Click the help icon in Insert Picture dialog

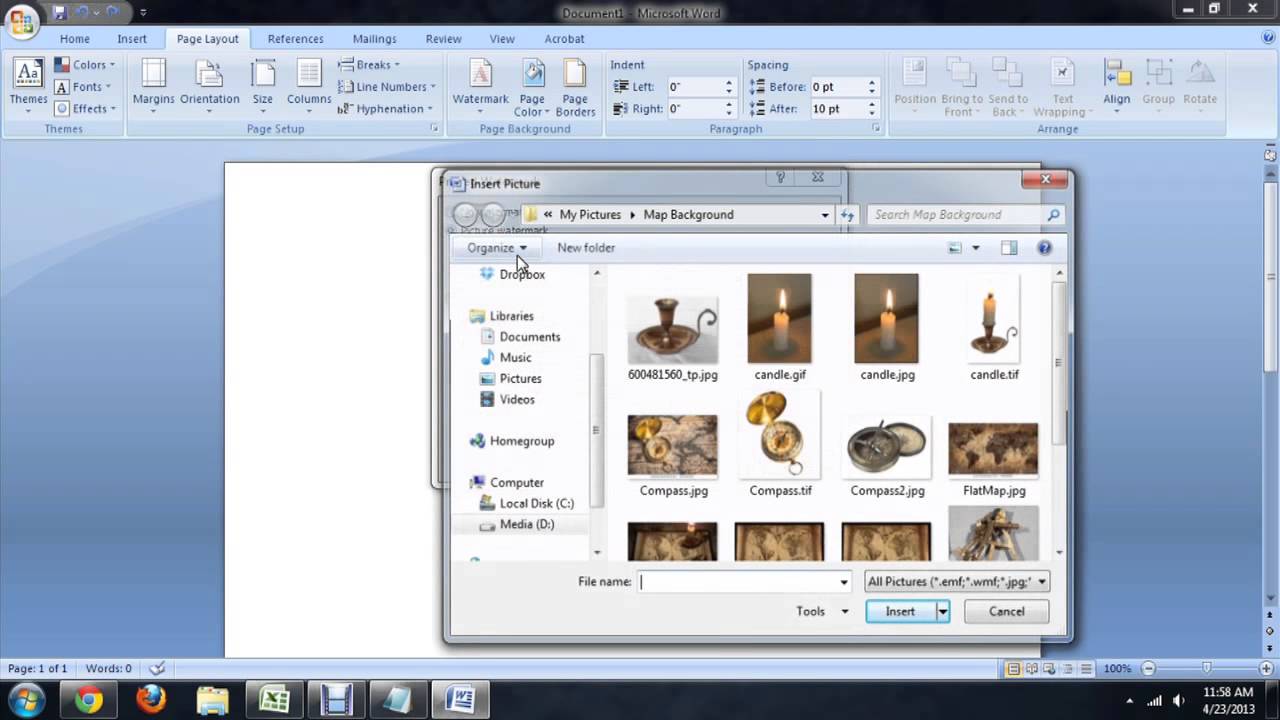(1044, 248)
